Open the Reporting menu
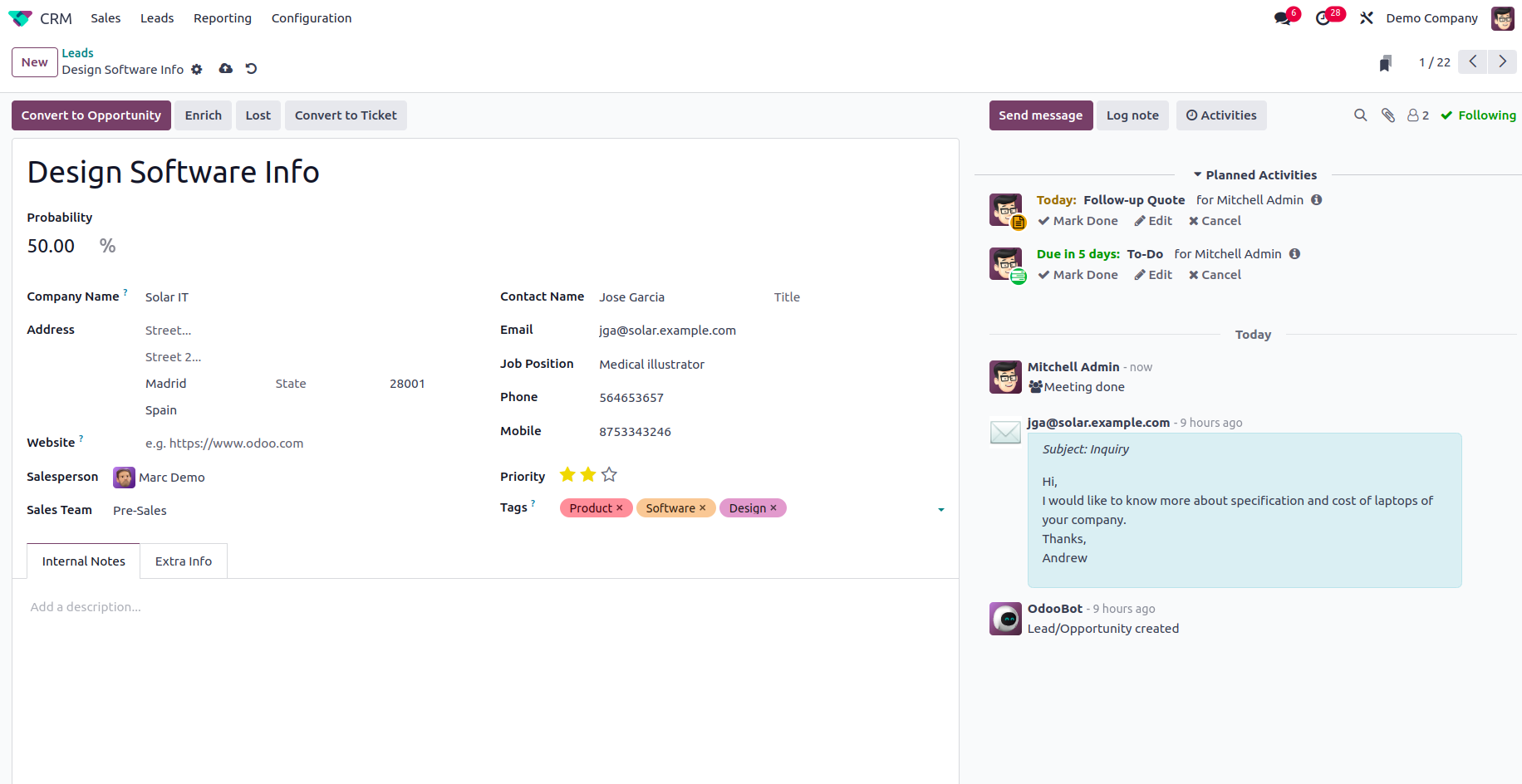This screenshot has height=784, width=1522. 222,17
